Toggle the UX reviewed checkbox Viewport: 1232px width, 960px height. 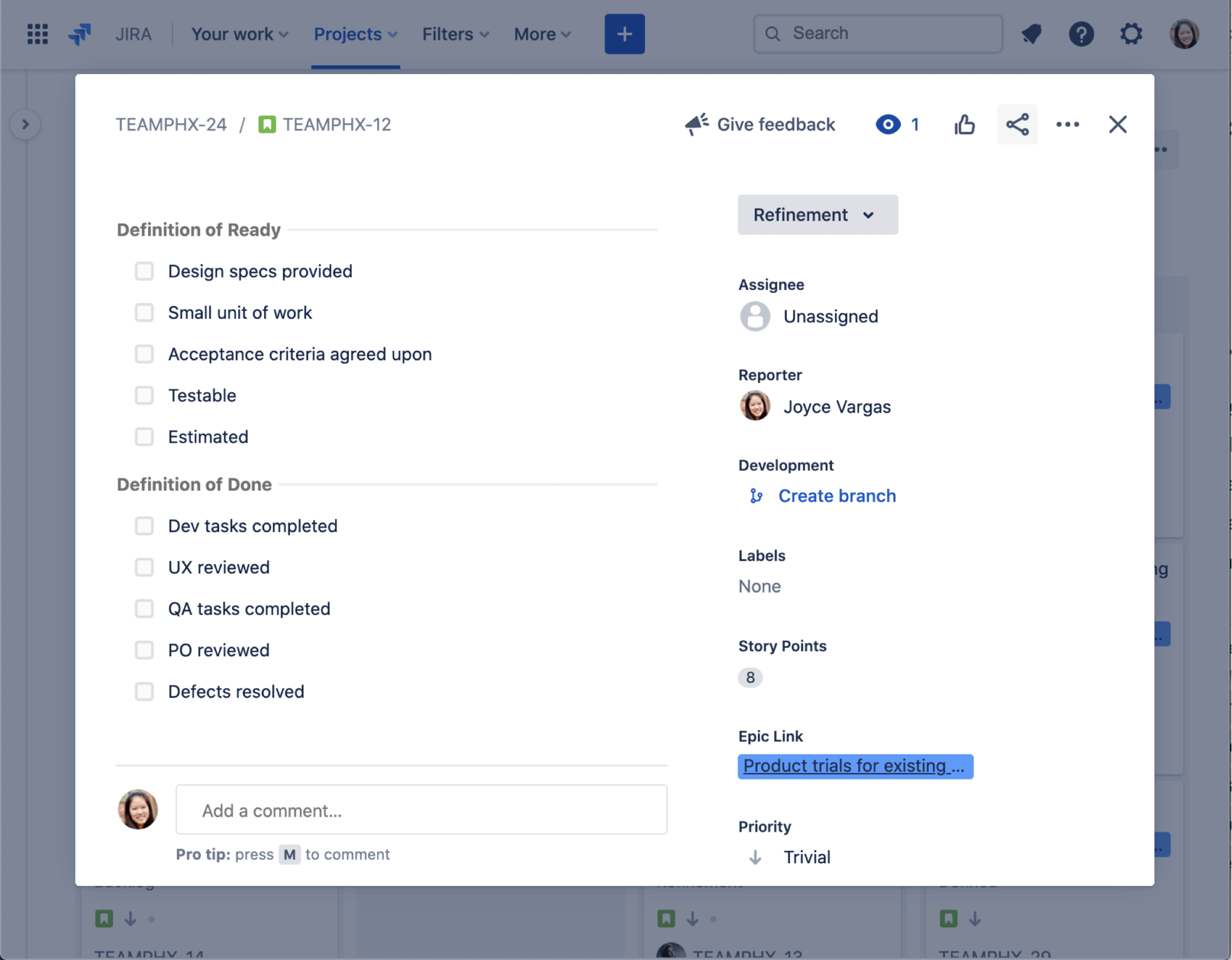coord(145,567)
